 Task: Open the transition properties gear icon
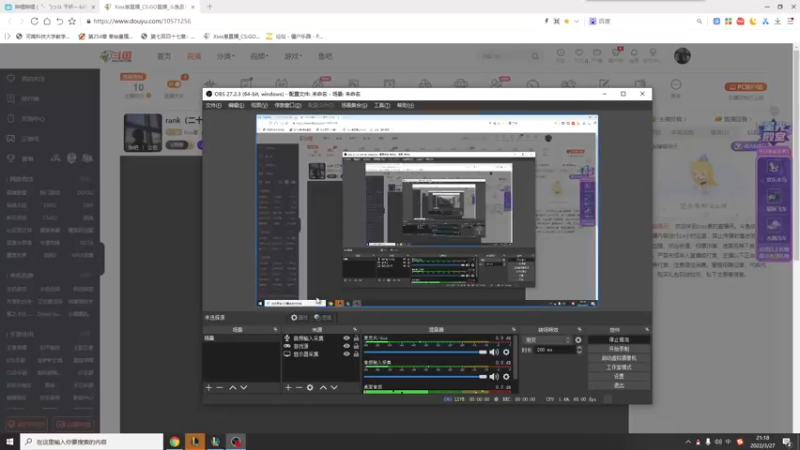tap(578, 340)
